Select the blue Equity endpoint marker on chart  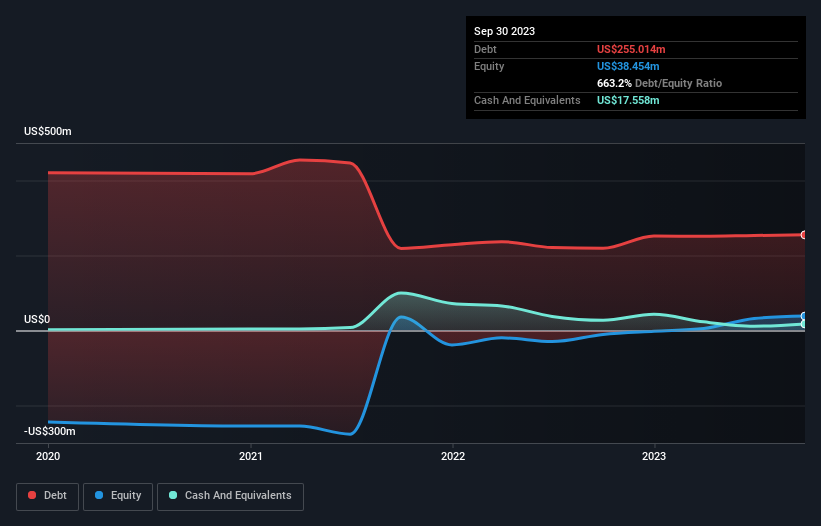804,316
